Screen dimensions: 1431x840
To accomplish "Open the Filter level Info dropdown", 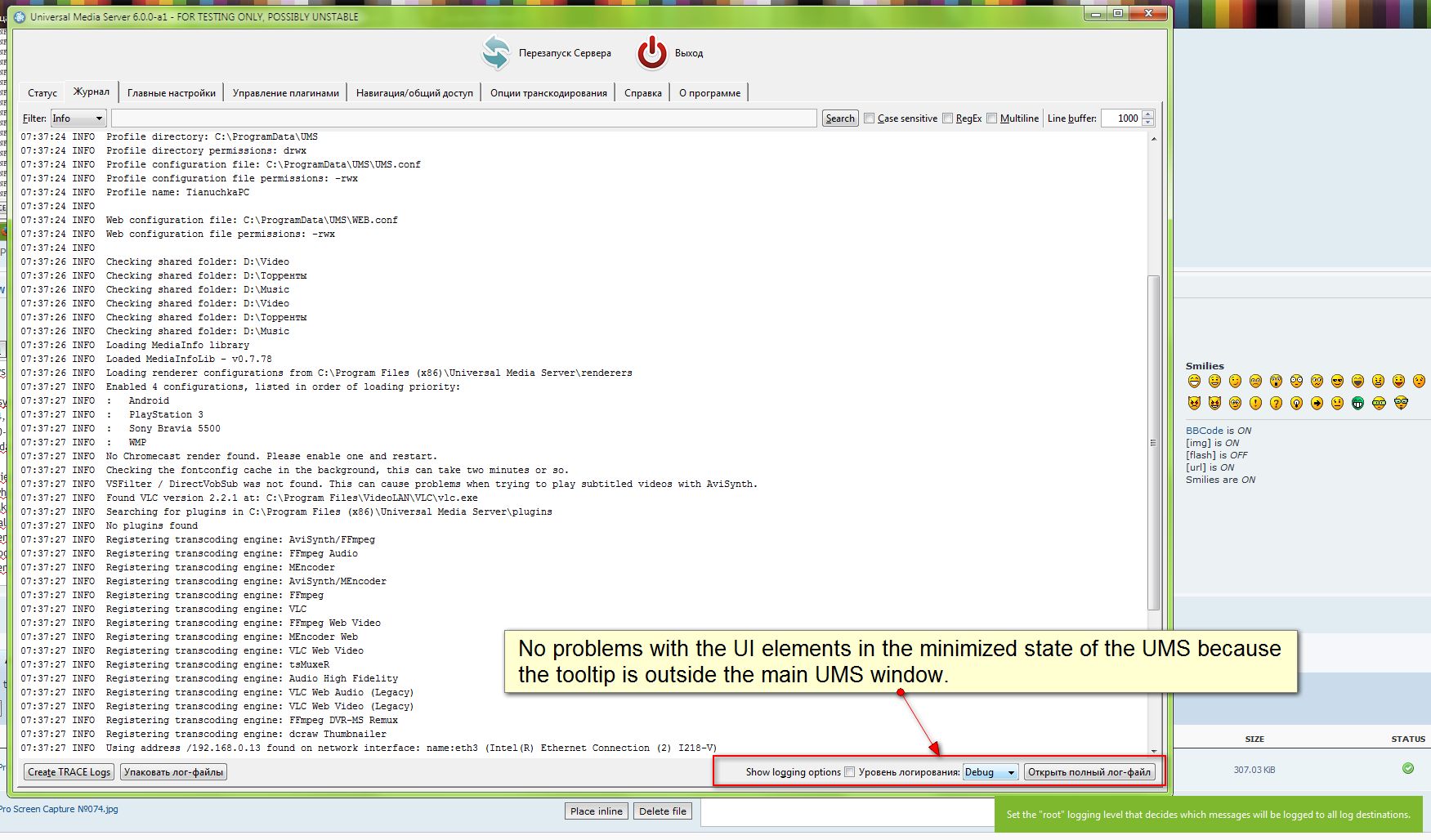I will pos(78,118).
